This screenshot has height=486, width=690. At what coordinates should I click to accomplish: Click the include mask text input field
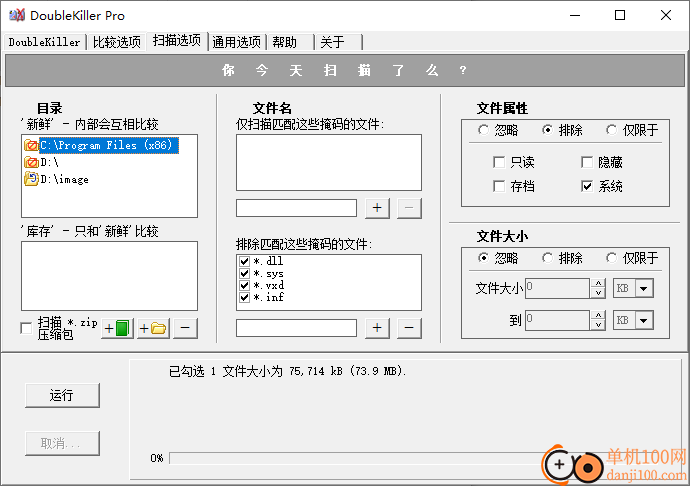point(296,208)
